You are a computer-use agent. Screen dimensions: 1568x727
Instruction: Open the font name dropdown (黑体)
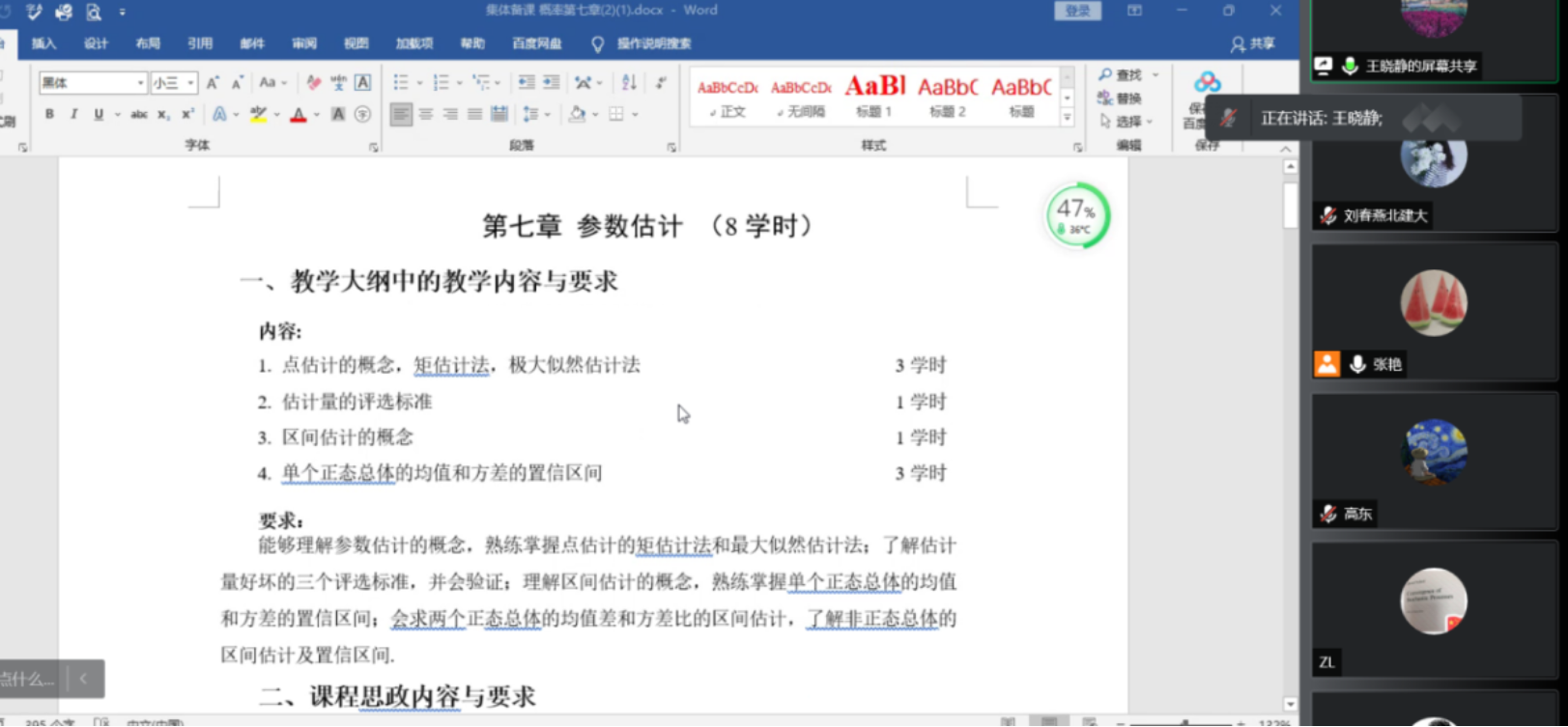point(141,83)
